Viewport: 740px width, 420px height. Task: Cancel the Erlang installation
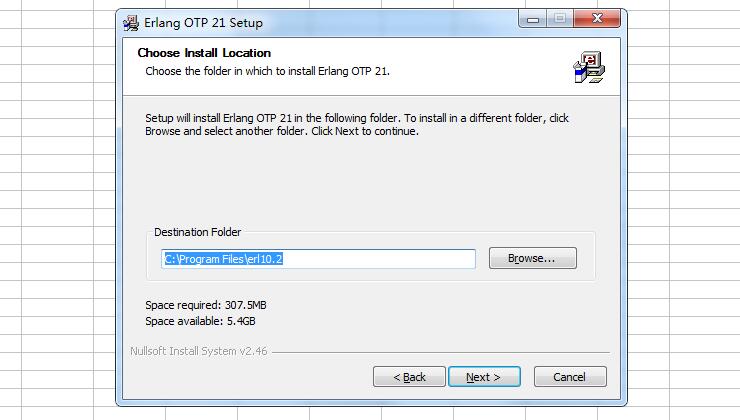click(x=570, y=377)
